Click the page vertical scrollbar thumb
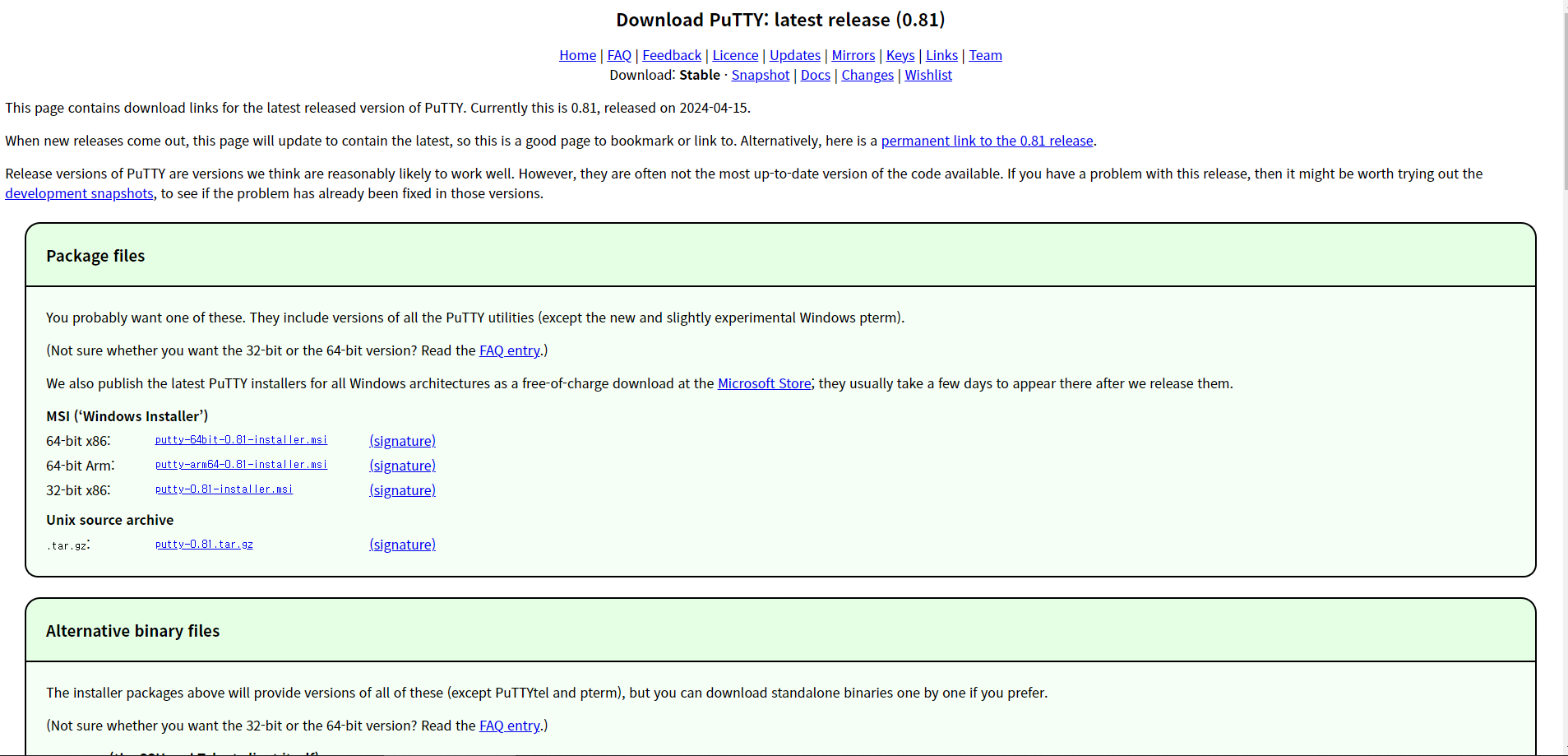The width and height of the screenshot is (1568, 756). (1566, 103)
